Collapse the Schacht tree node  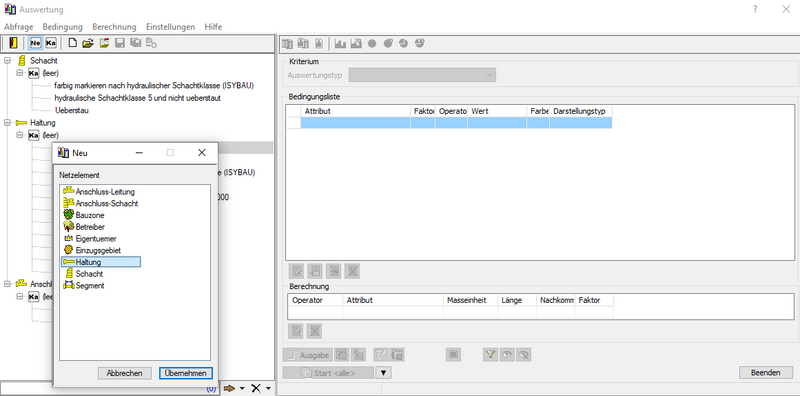pos(7,60)
